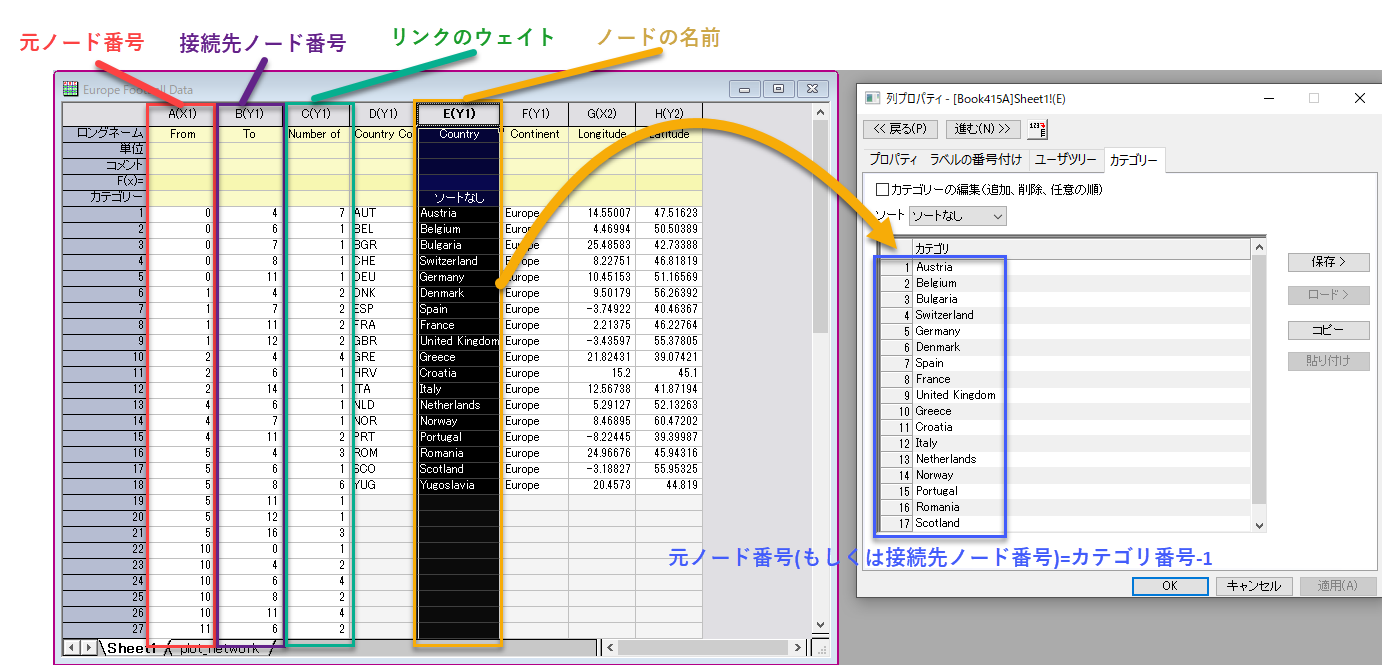Switch to the プロパティ tab

pyautogui.click(x=894, y=160)
